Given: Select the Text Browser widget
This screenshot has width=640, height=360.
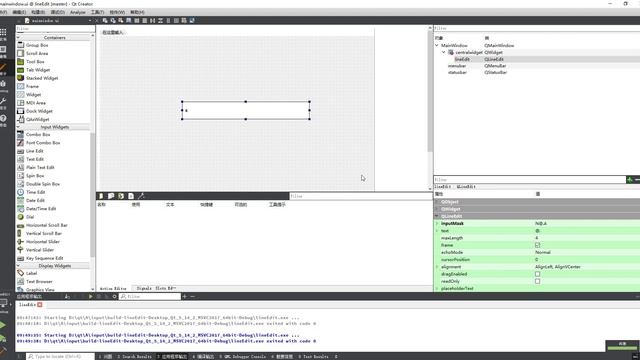Looking at the screenshot, I should [x=35, y=281].
